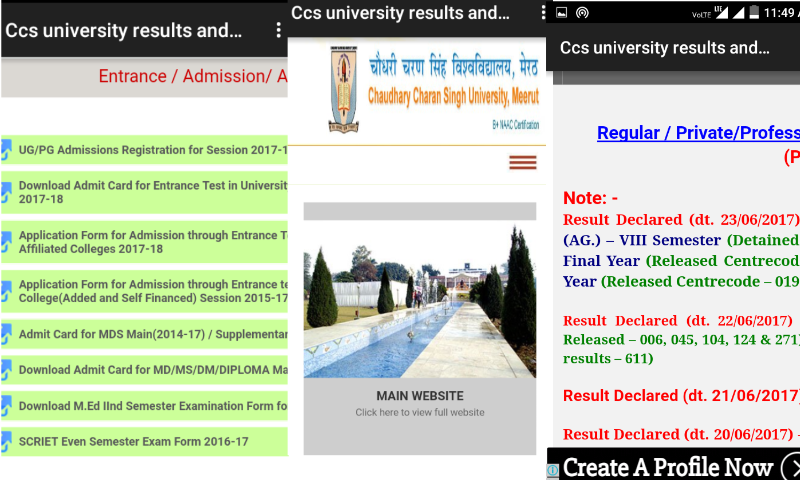Open Download Admit Card for MD/MS/DM/DIPLOMA link
800x480 pixels.
point(144,370)
